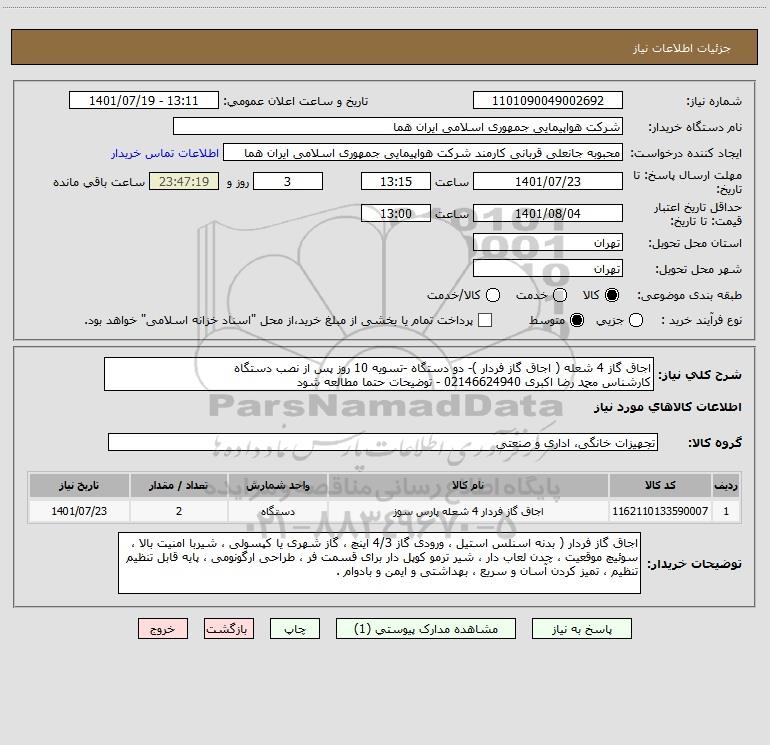
Task: Select the کالا/خدمت radio button
Action: pyautogui.click(x=493, y=295)
